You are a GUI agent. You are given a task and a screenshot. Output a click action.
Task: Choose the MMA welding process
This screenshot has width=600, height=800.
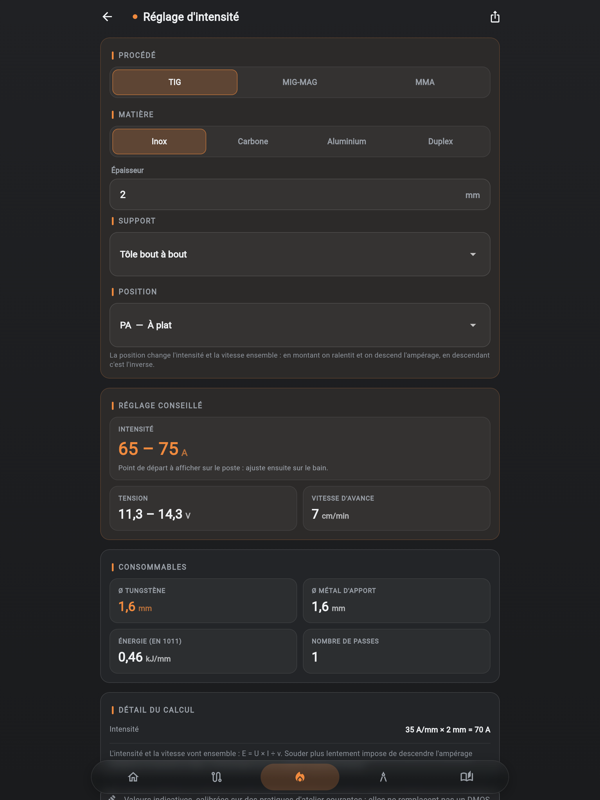pos(425,82)
